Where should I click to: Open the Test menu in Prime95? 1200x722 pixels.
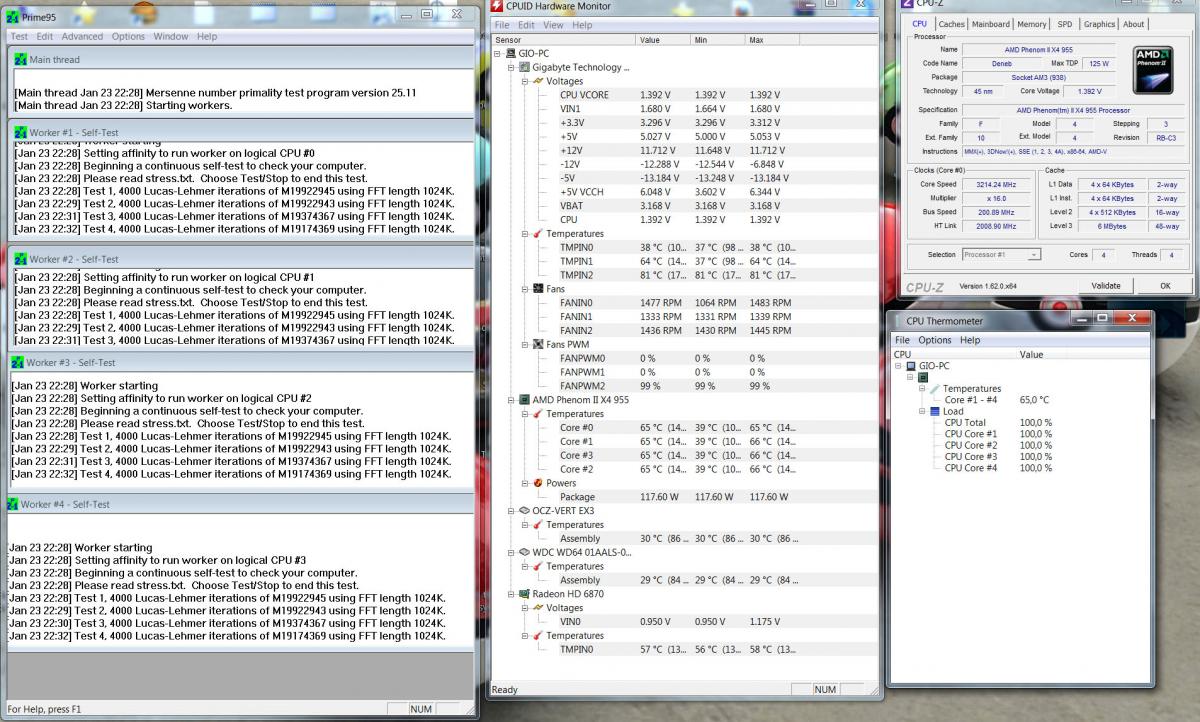(x=19, y=36)
